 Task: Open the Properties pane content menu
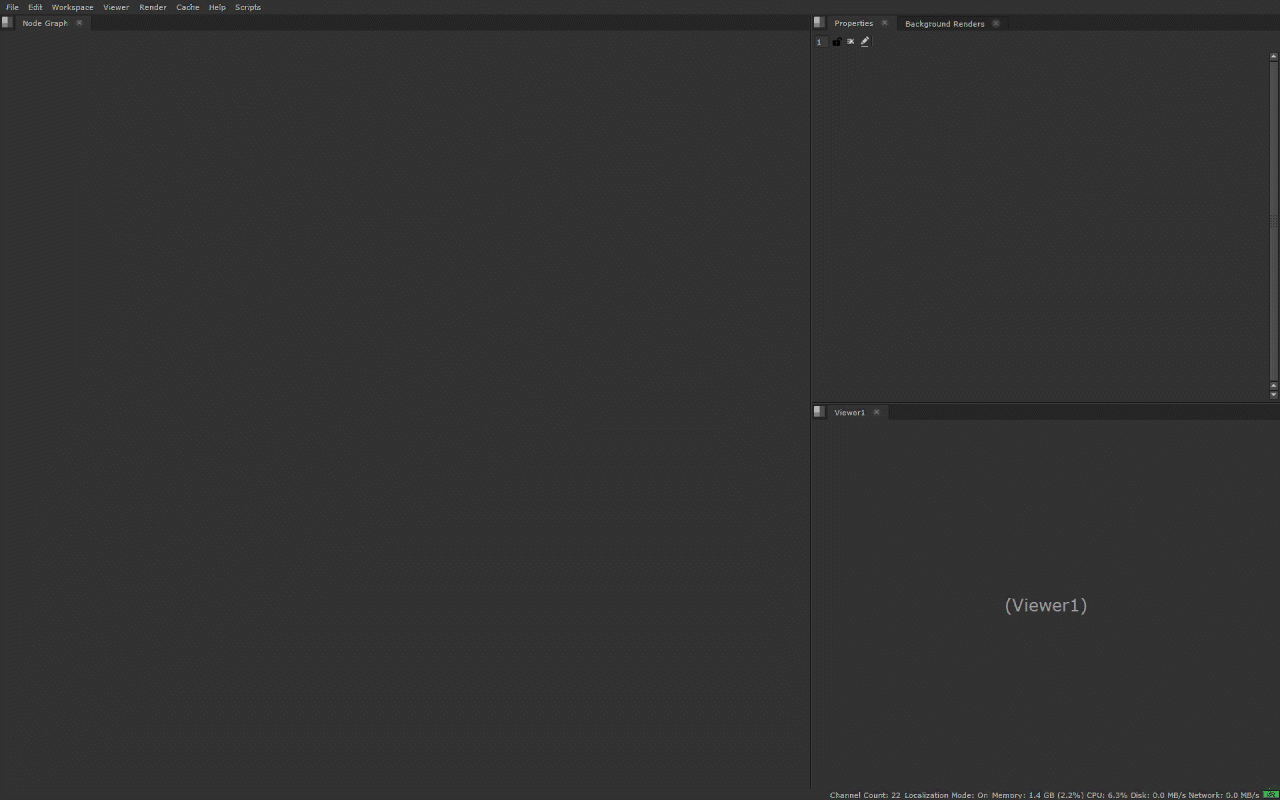point(818,22)
